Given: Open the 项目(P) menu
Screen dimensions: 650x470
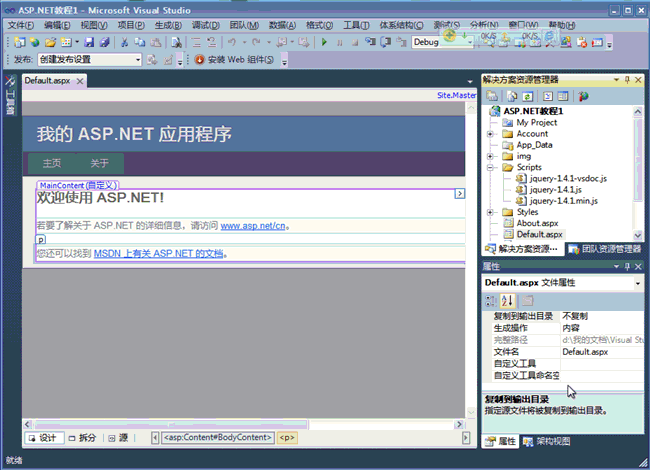Looking at the screenshot, I should pyautogui.click(x=131, y=25).
